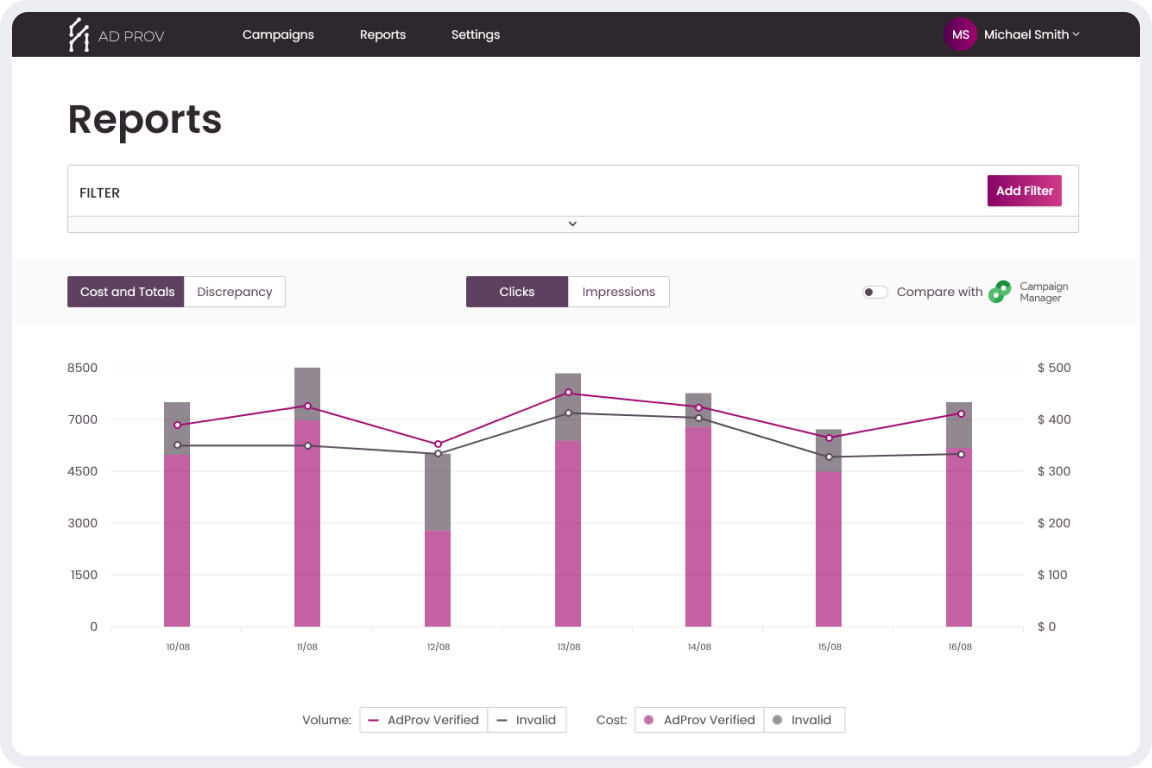Select the Cost and Totals view

coord(126,292)
